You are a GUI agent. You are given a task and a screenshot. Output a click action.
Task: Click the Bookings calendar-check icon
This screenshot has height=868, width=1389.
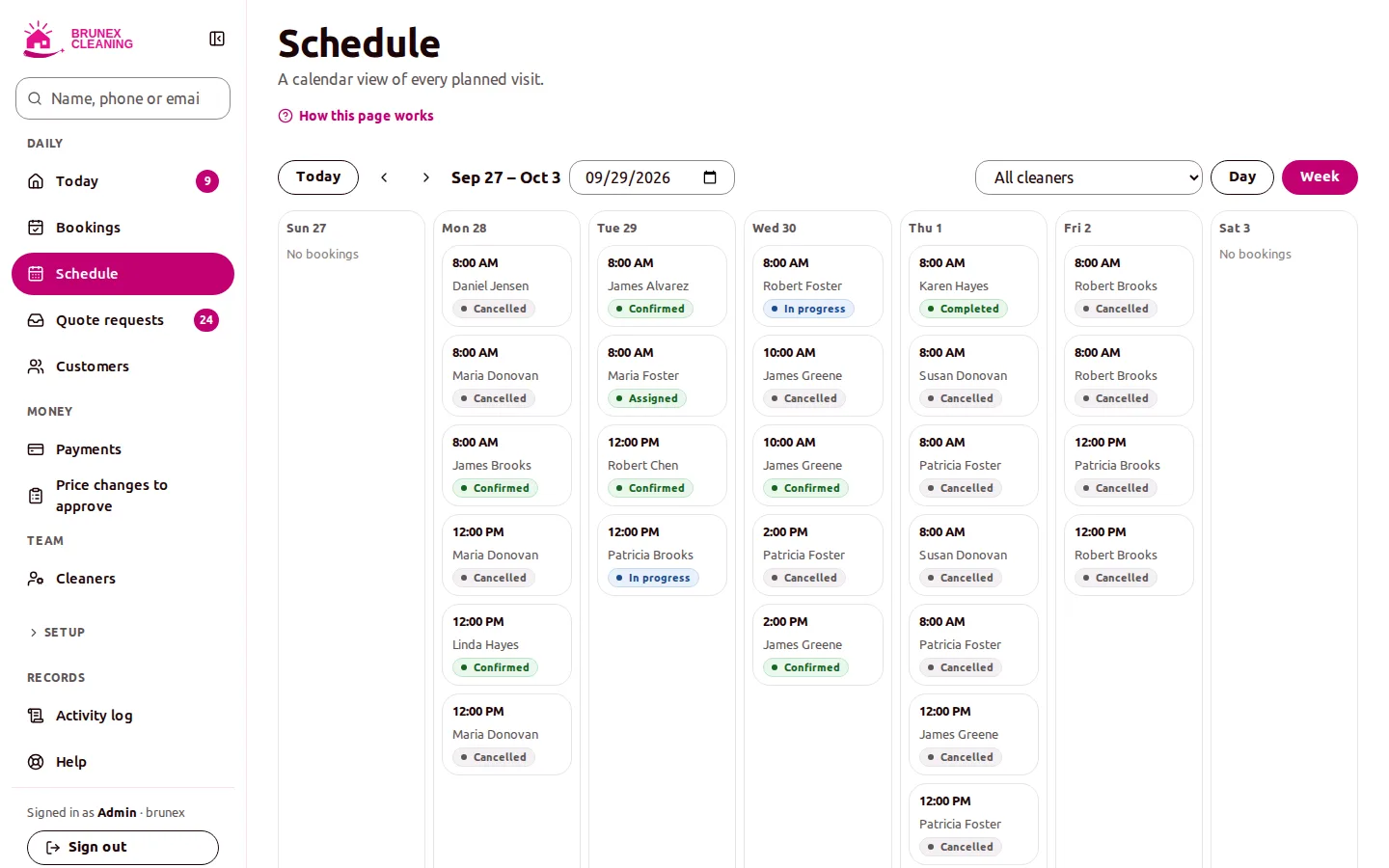click(36, 228)
